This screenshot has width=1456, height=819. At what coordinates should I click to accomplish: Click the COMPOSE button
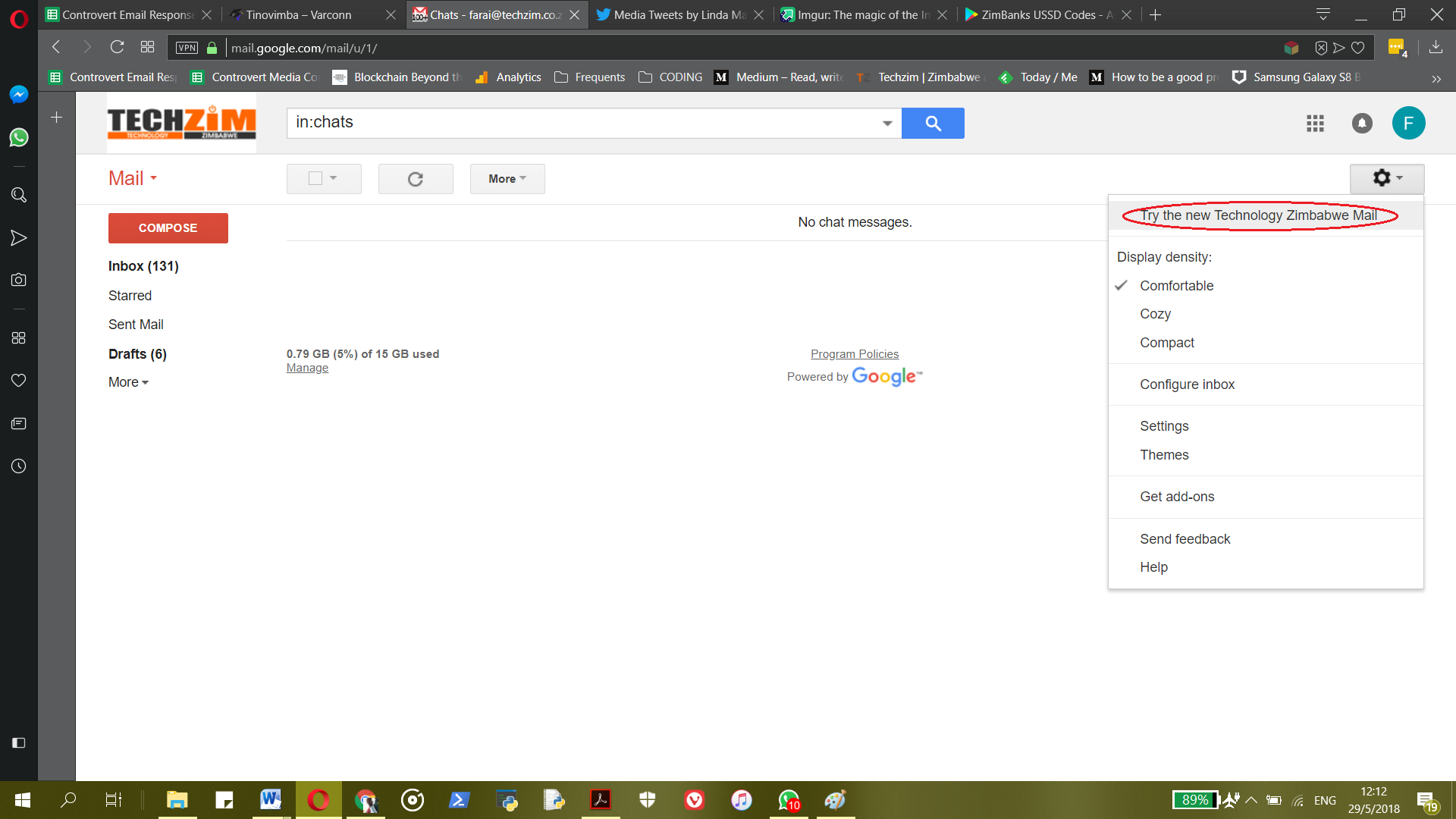click(x=168, y=227)
